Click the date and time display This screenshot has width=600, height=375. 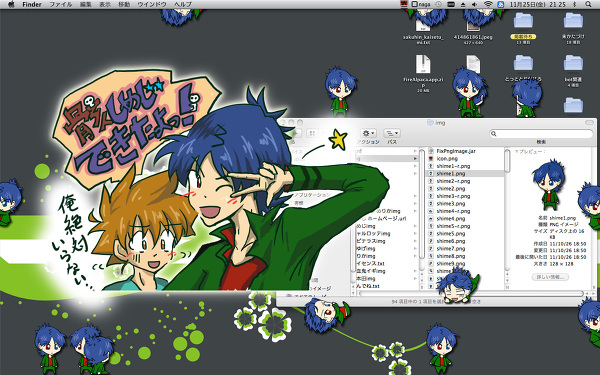coord(537,4)
